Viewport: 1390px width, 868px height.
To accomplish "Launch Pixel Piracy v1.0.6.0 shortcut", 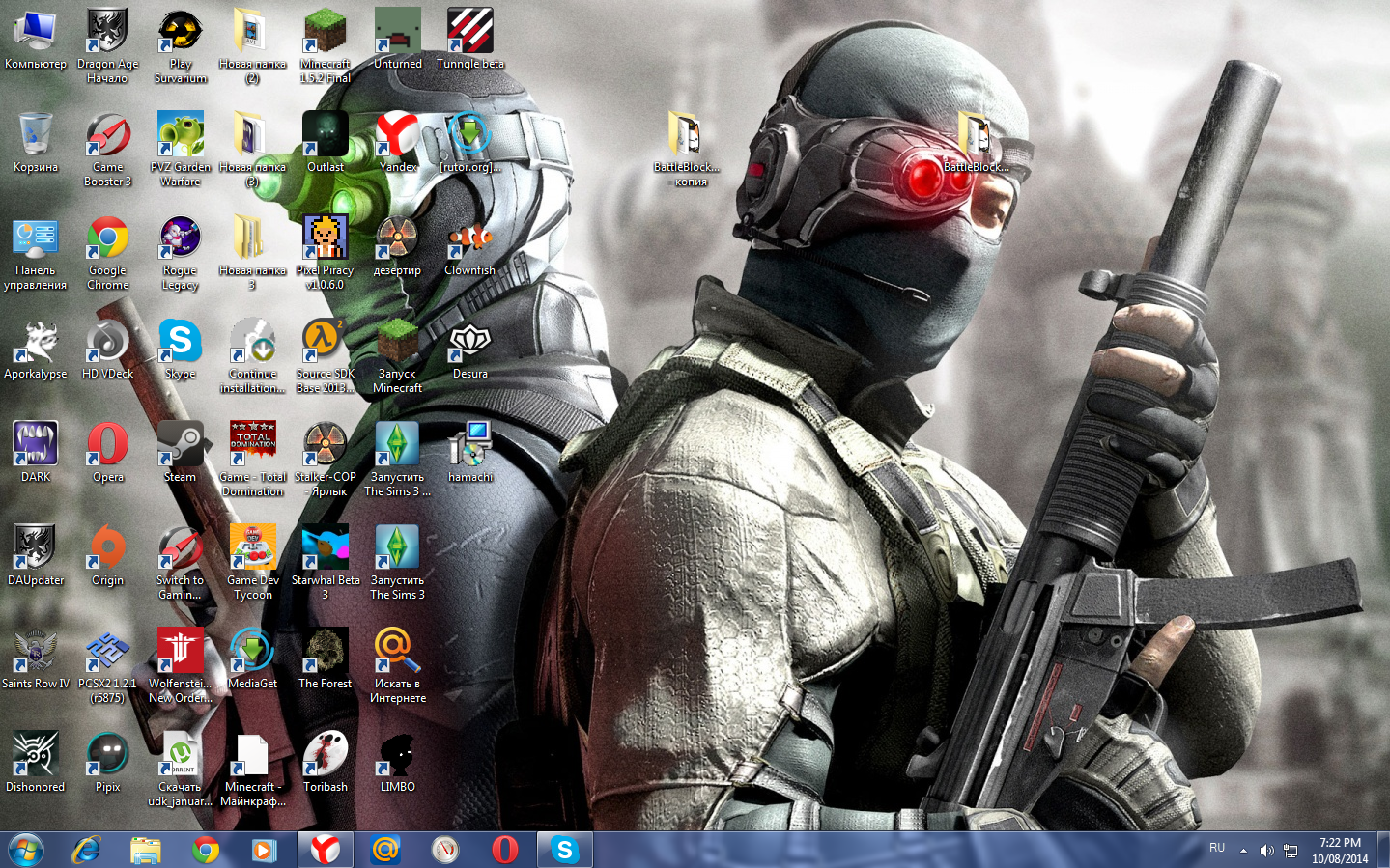I will (x=326, y=252).
